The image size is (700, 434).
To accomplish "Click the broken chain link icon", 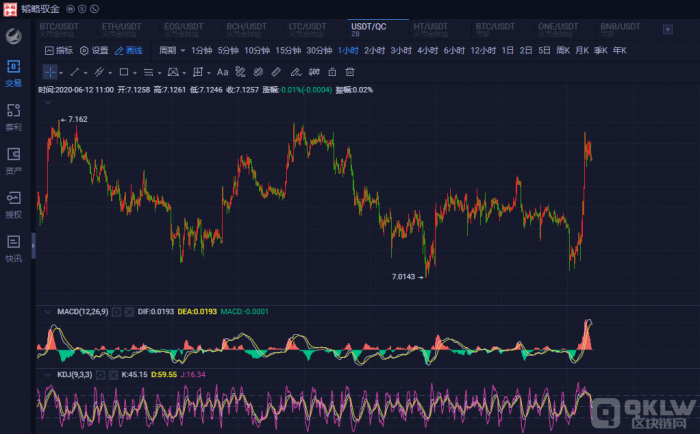I will [x=240, y=72].
